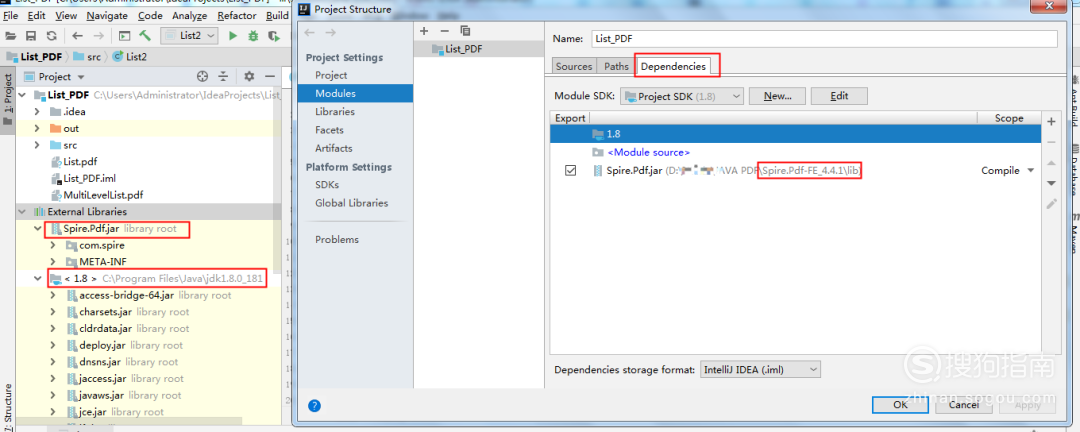Screen dimensions: 1080x432
Task: Click the locate target icon in Project panel
Action: (202, 76)
